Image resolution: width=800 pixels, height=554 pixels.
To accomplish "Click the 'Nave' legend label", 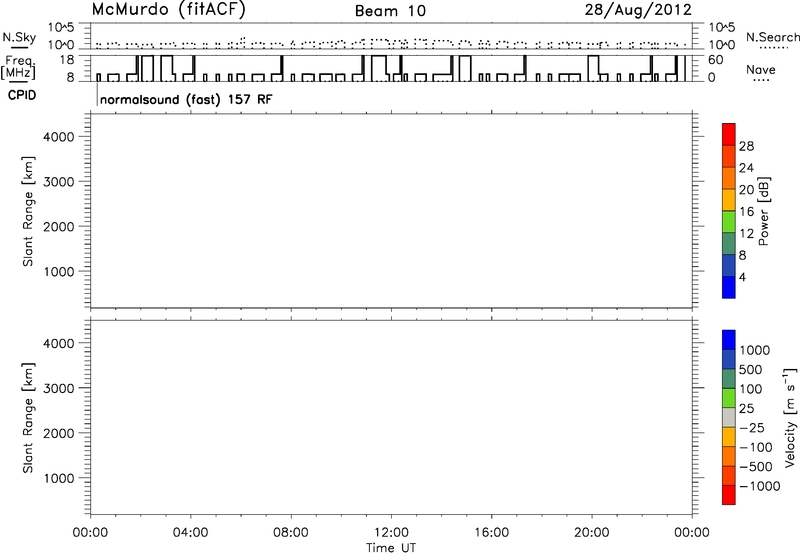I will click(760, 69).
